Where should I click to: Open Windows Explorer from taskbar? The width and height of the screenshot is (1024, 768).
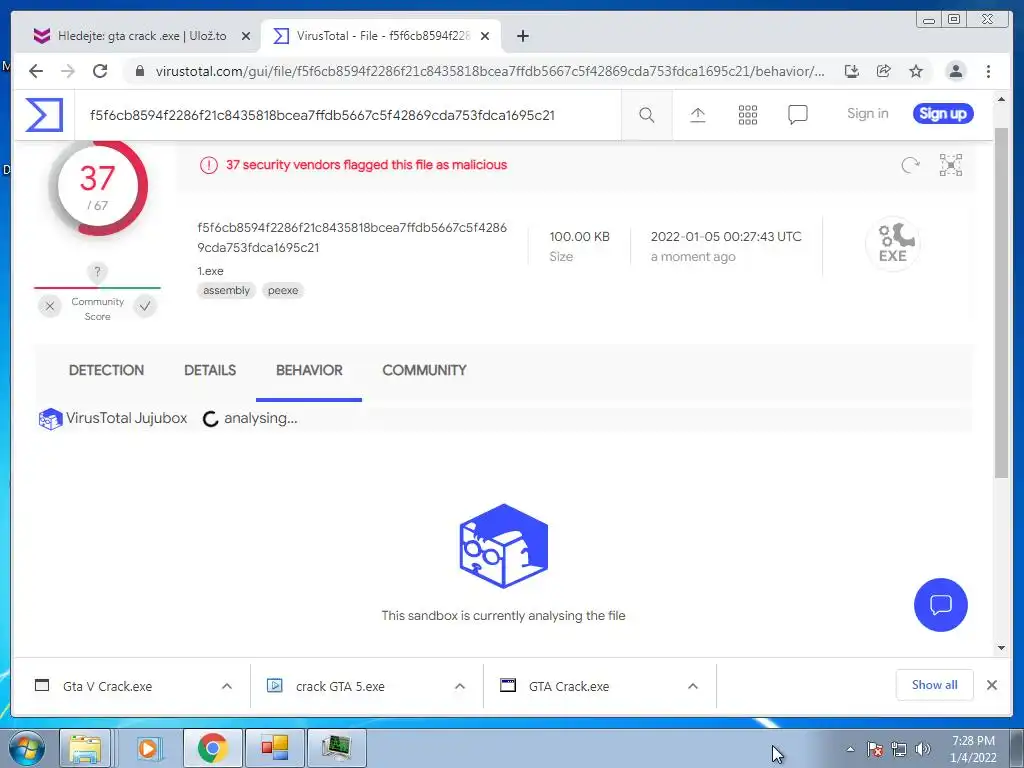85,748
